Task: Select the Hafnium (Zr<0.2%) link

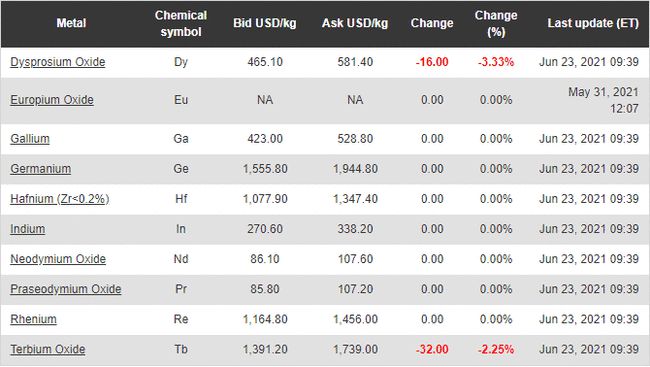Action: click(60, 199)
